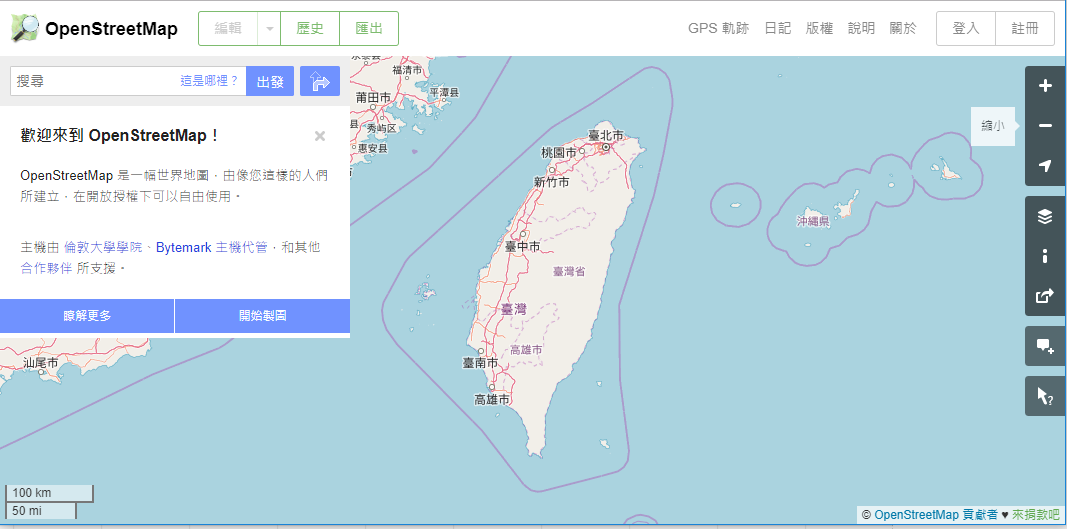Screen dimensions: 1067x529
Task: Click the 來捐款吧 donate link
Action: pos(1036,515)
